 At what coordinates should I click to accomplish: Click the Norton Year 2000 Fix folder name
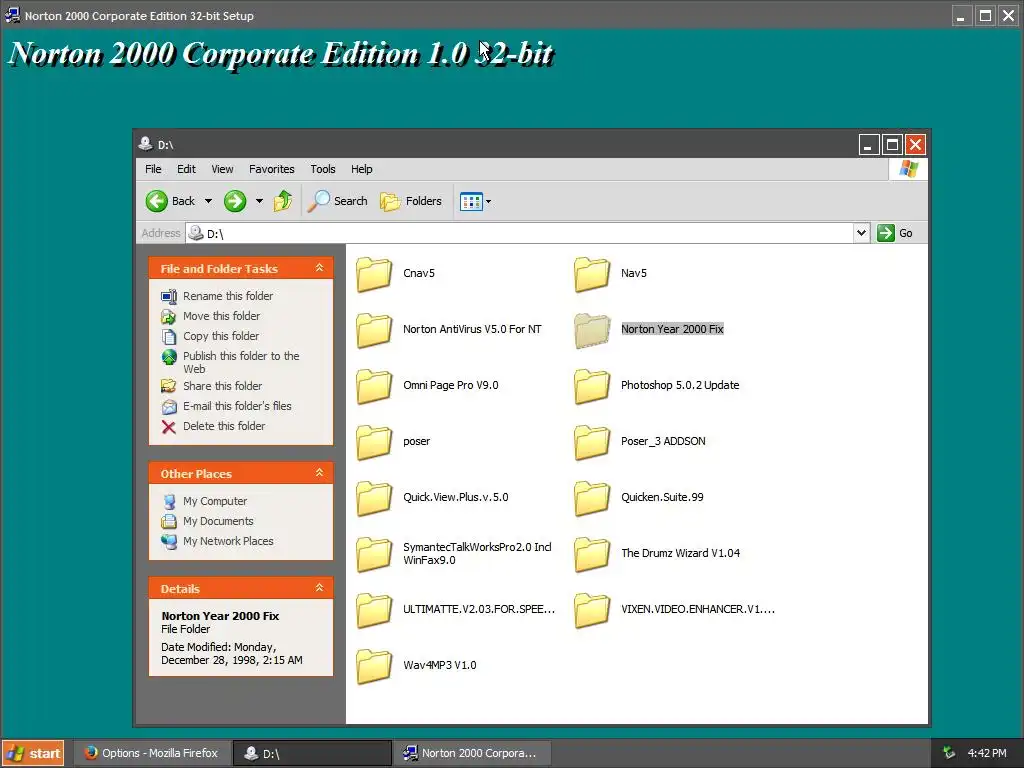[x=672, y=329]
